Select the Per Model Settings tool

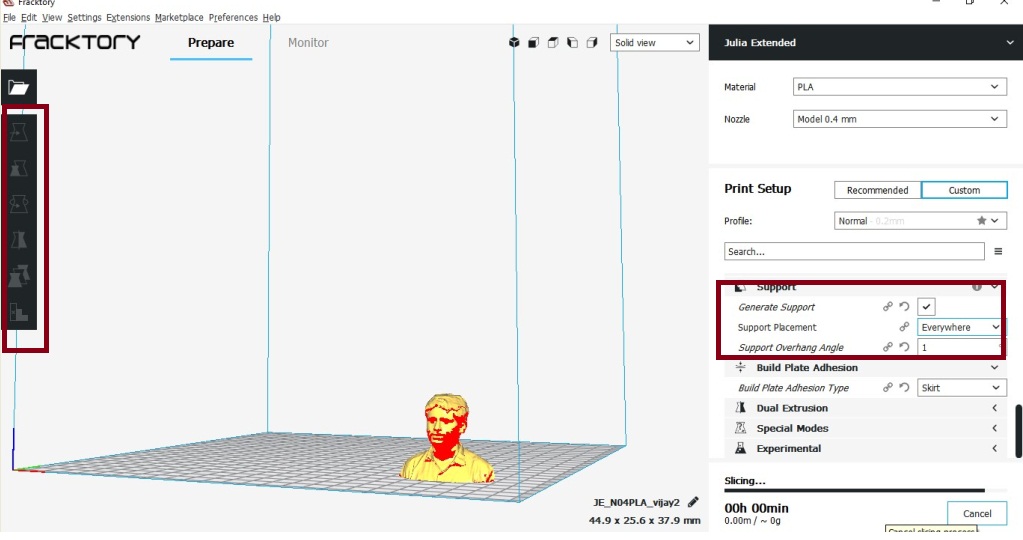click(18, 277)
